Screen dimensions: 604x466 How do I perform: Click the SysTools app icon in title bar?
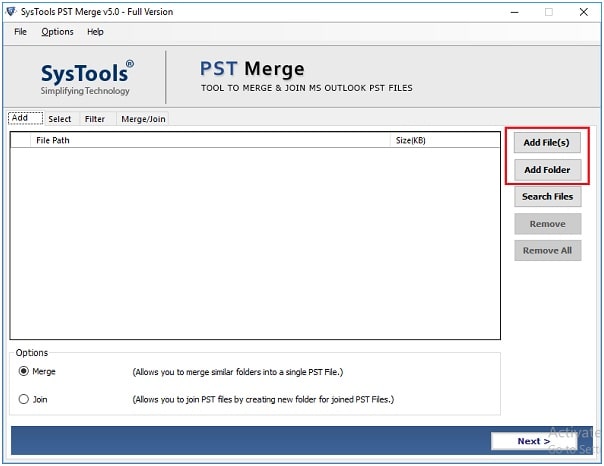point(11,12)
